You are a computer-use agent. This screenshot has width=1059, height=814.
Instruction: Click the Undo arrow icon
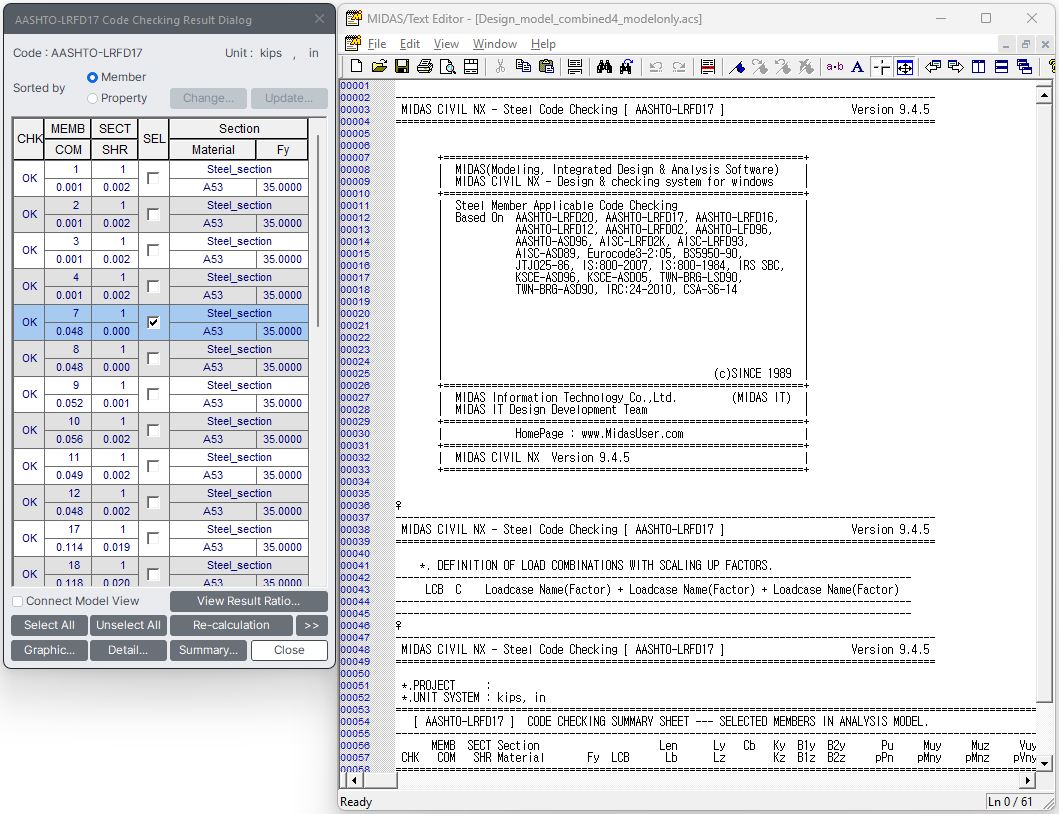656,66
